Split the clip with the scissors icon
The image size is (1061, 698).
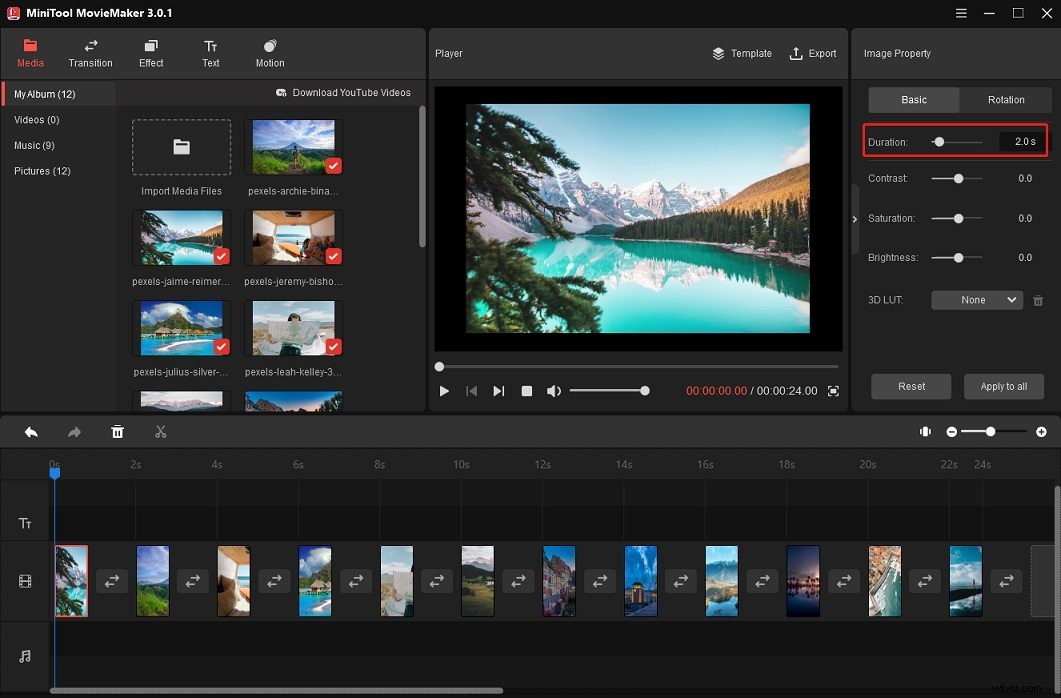161,431
